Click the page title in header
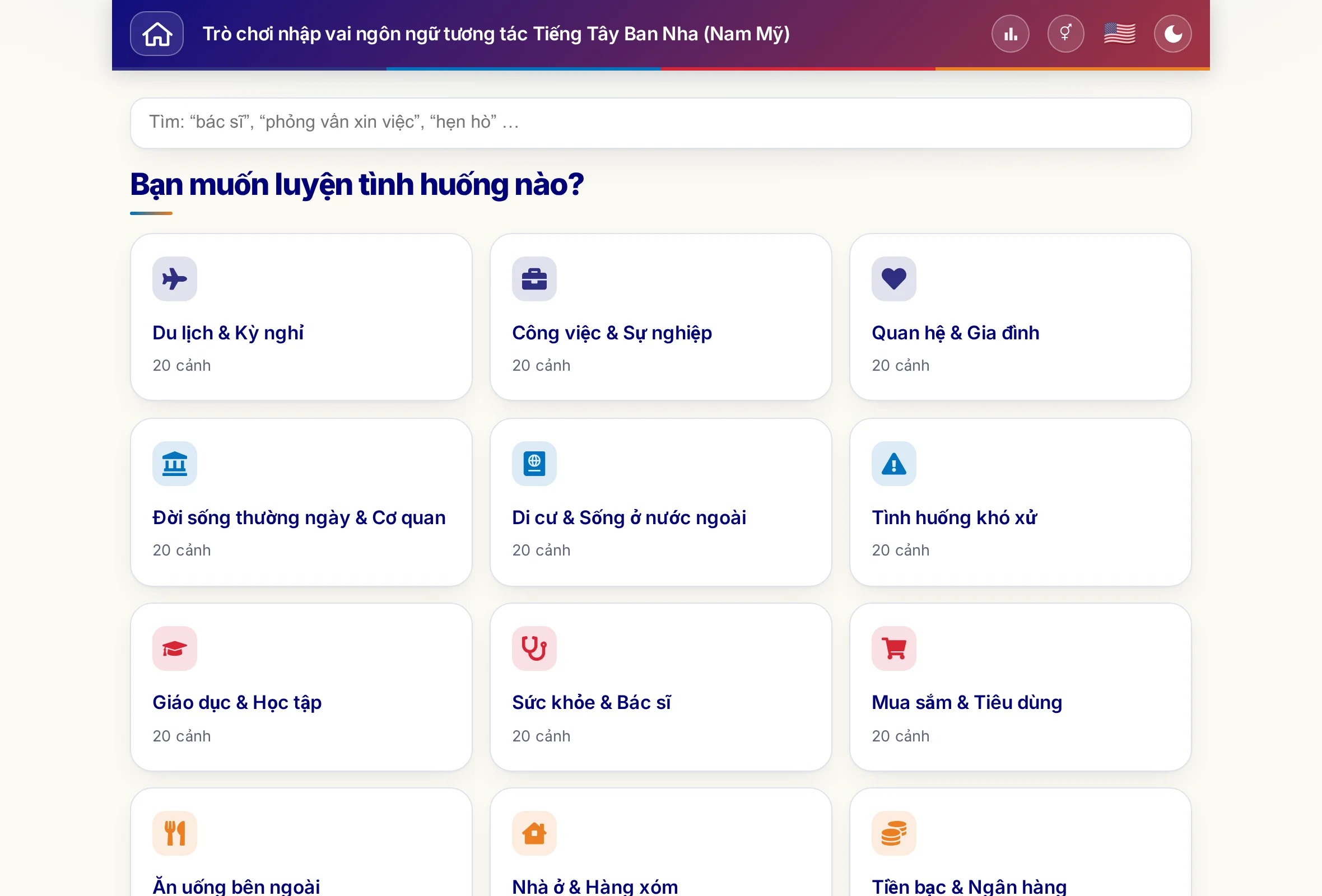Viewport: 1322px width, 896px height. pyautogui.click(x=496, y=34)
